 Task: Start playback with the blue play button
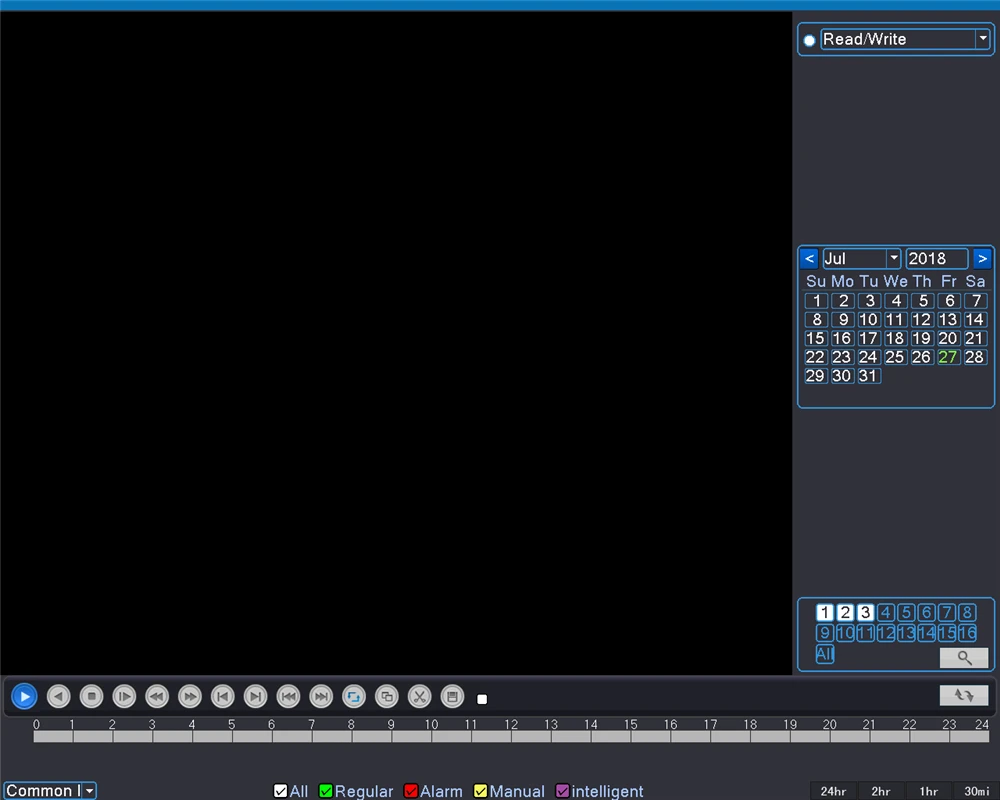[24, 697]
